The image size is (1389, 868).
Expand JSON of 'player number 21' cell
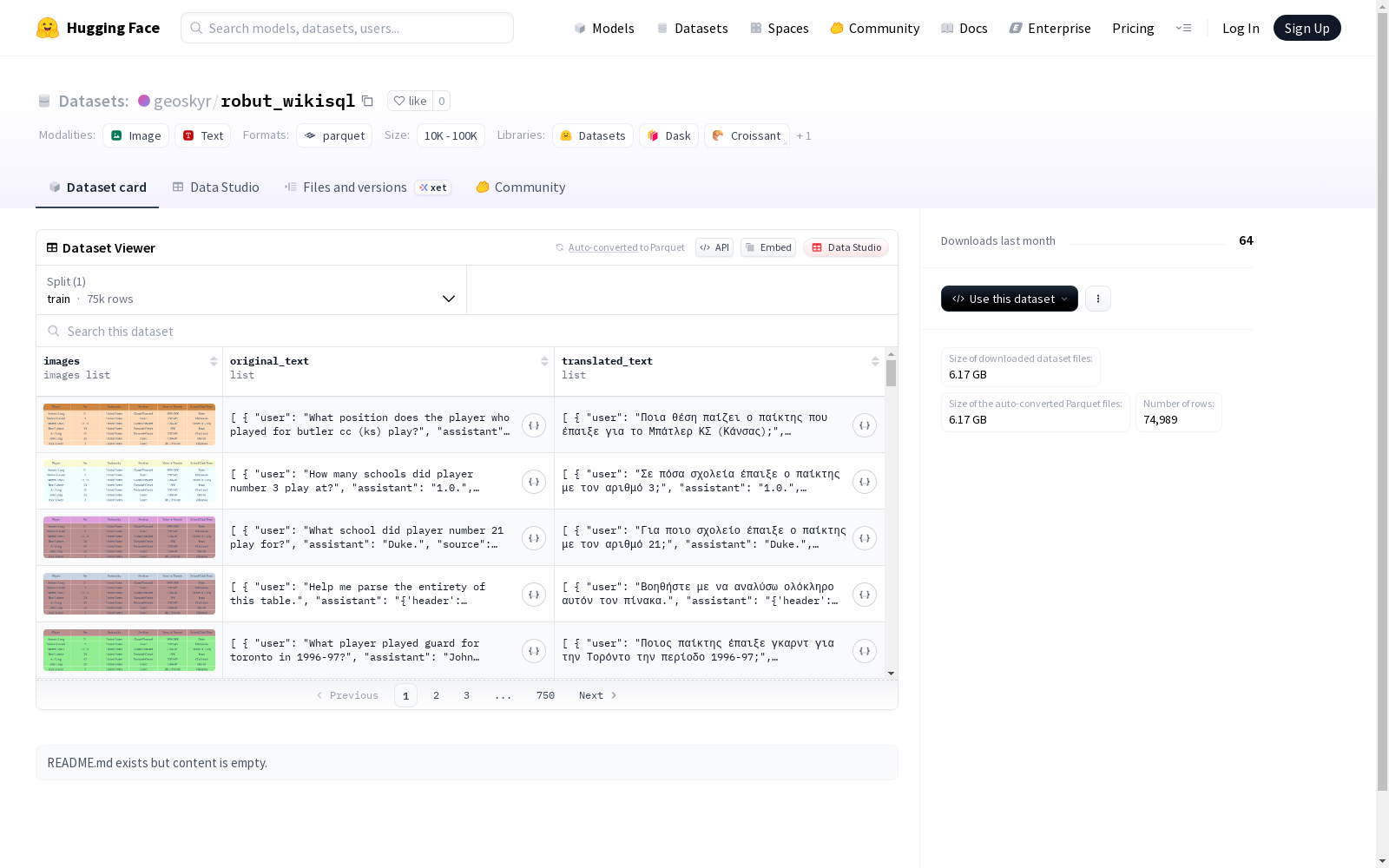534,538
